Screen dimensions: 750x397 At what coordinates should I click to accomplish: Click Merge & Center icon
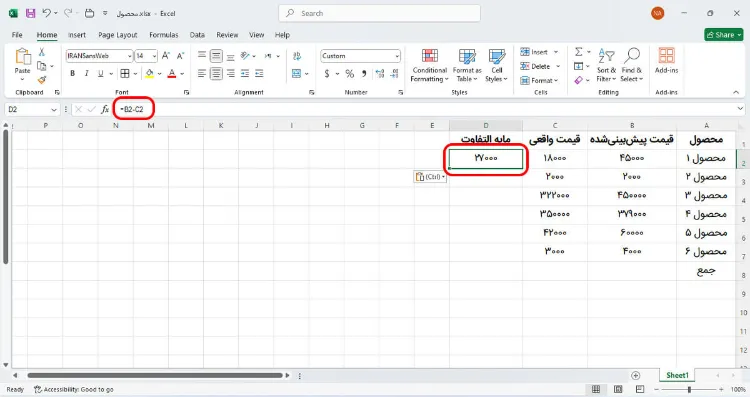(297, 74)
